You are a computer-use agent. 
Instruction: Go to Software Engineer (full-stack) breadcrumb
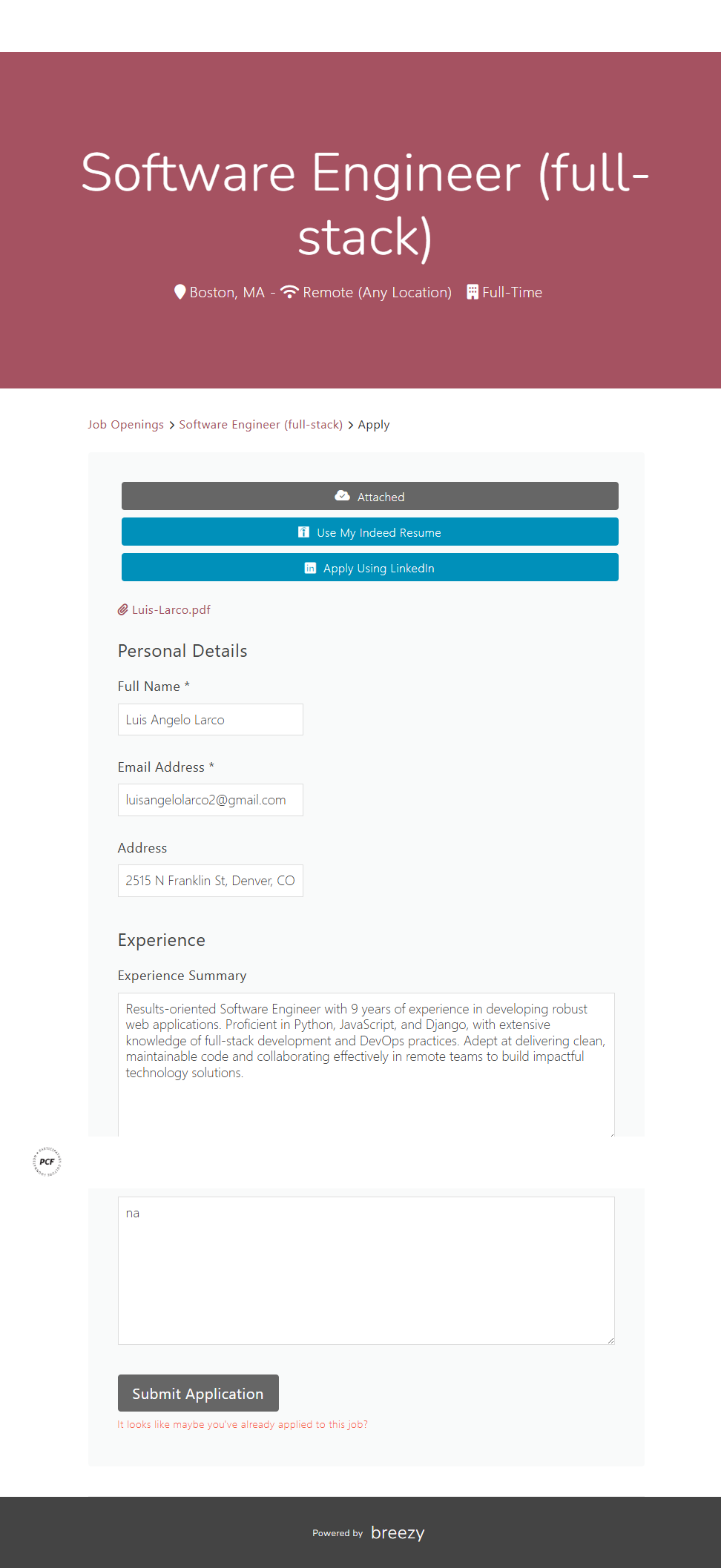pyautogui.click(x=260, y=425)
